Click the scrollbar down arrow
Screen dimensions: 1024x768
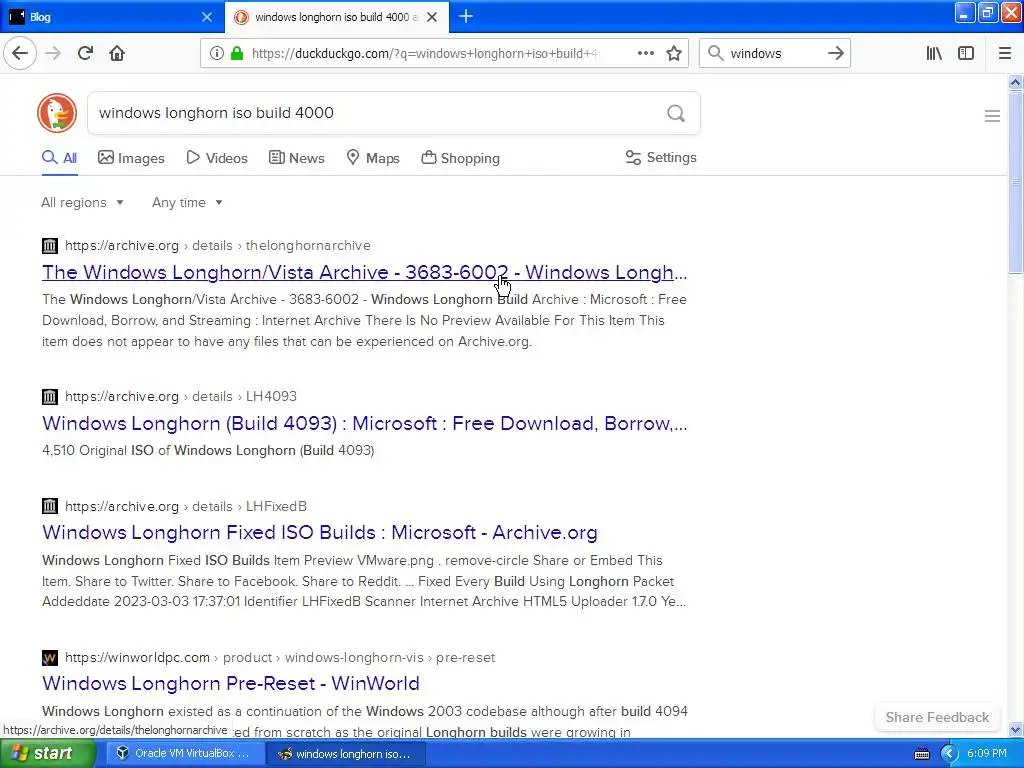point(1016,729)
